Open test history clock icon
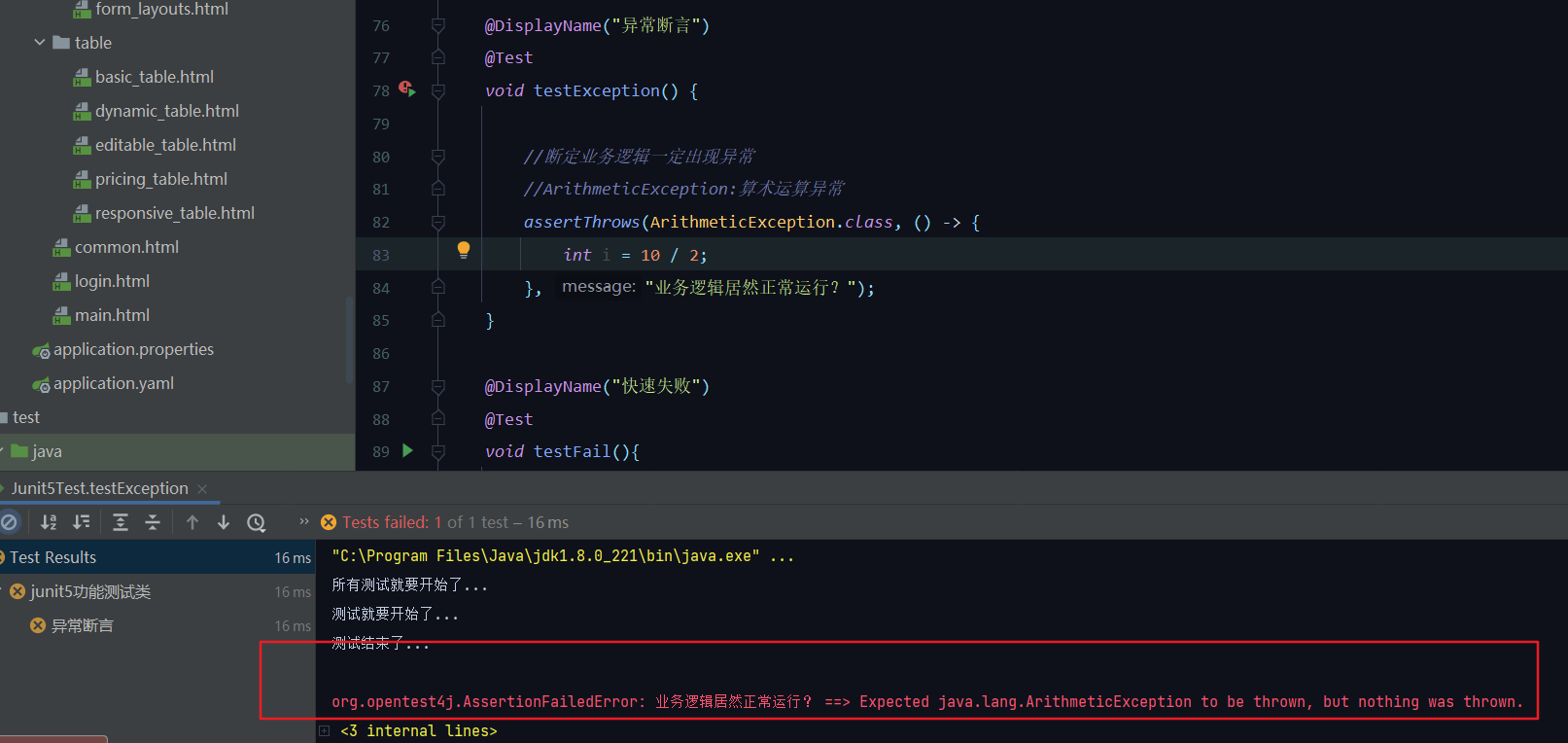The width and height of the screenshot is (1568, 743). 257,522
